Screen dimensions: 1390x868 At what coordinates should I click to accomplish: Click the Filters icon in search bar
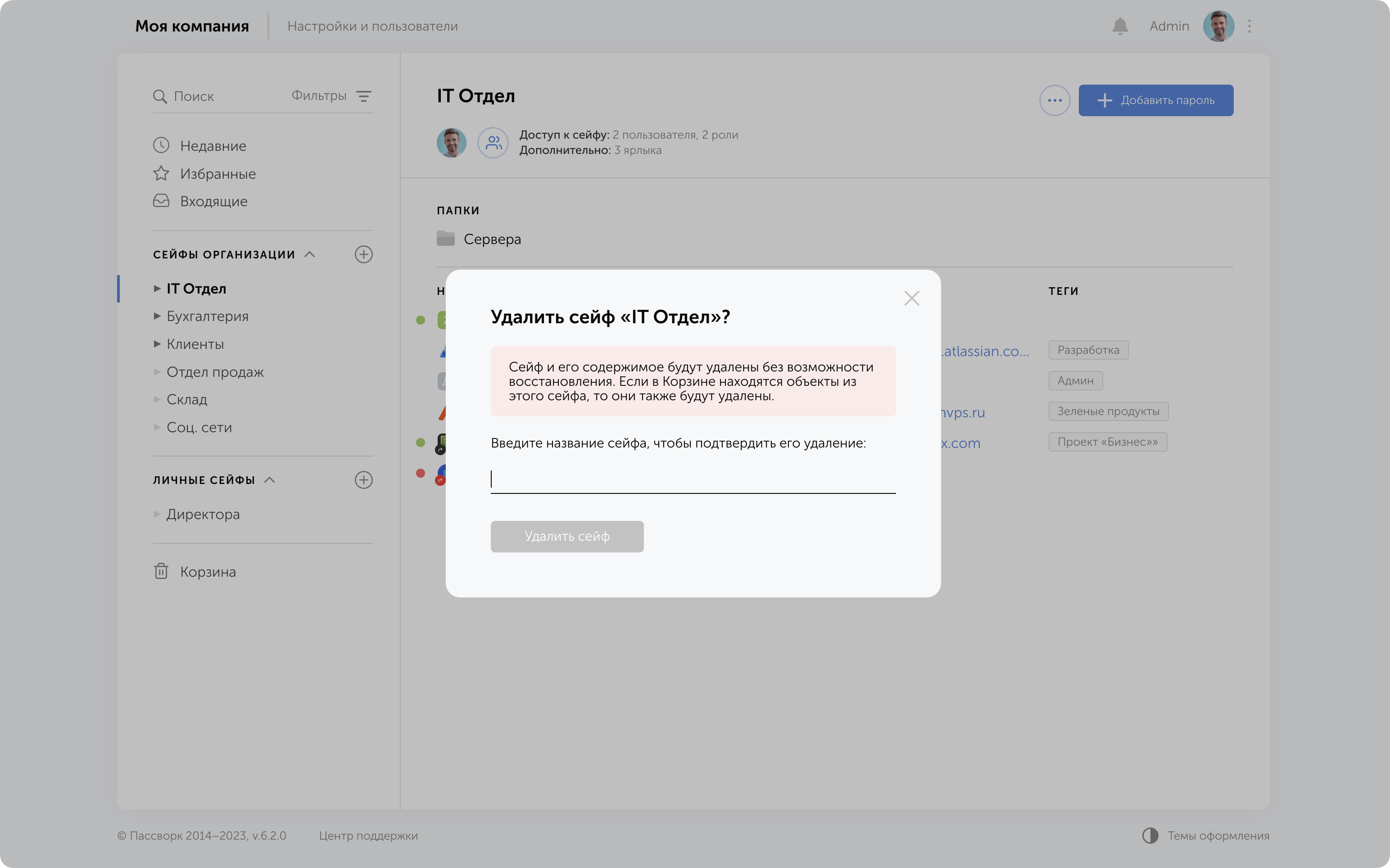point(363,96)
